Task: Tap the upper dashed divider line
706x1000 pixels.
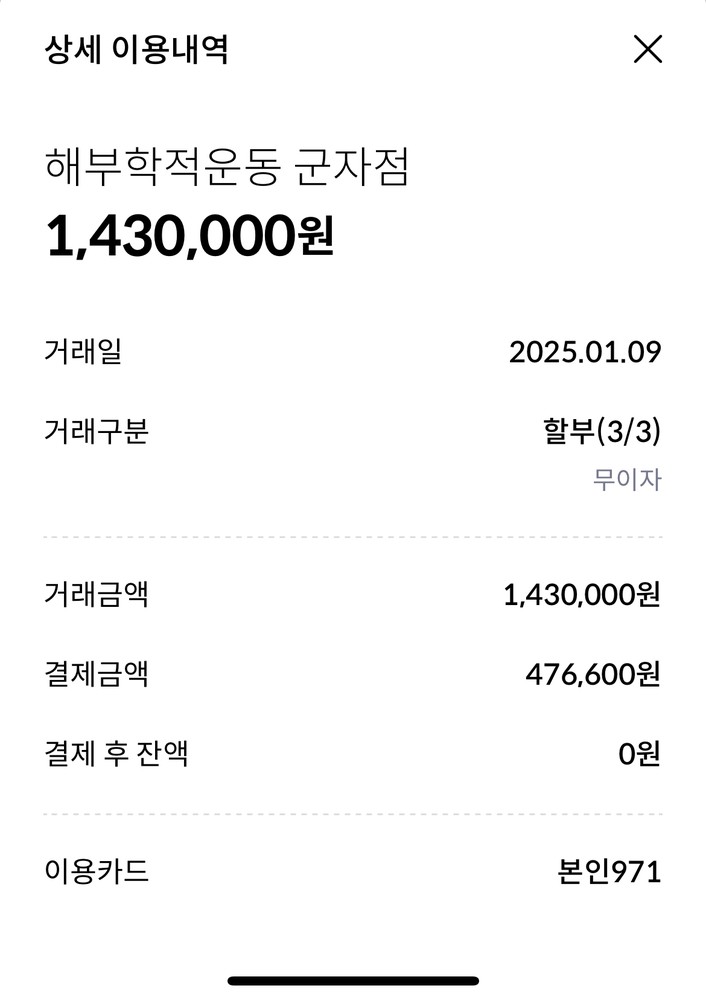Action: coord(353,537)
